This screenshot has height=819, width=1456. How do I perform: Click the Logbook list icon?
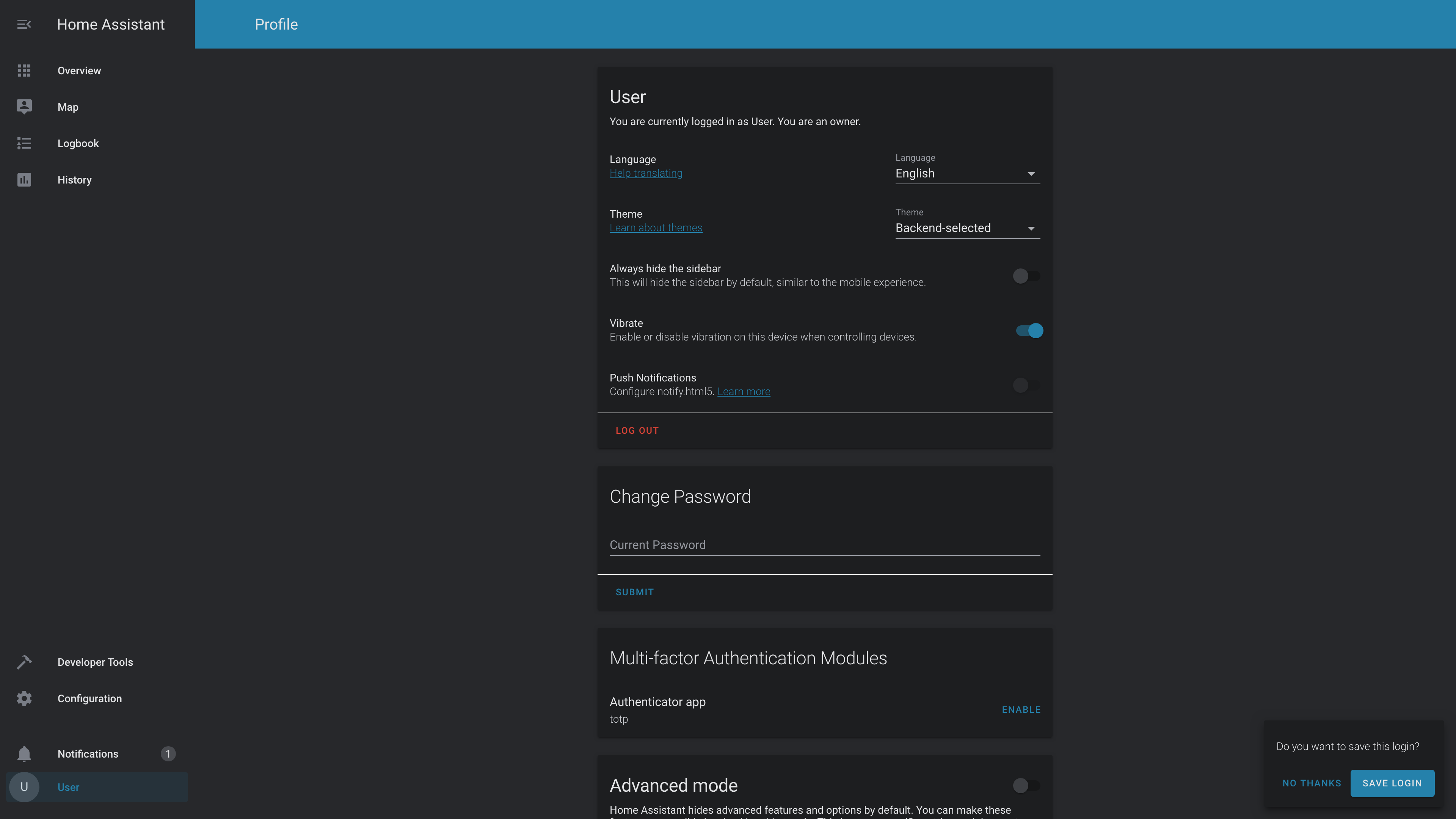click(x=24, y=144)
